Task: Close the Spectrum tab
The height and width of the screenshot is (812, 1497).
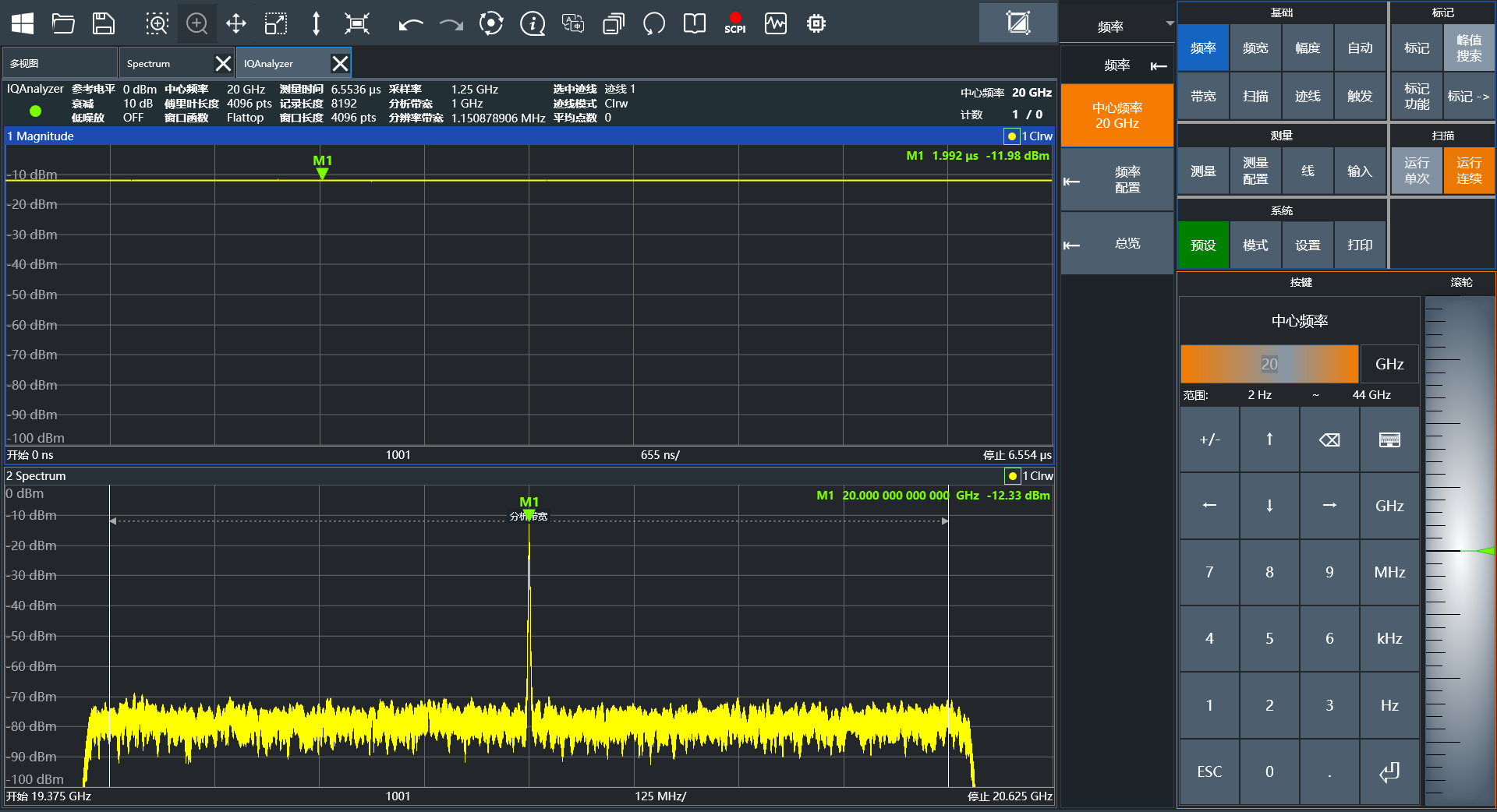Action: pos(223,63)
